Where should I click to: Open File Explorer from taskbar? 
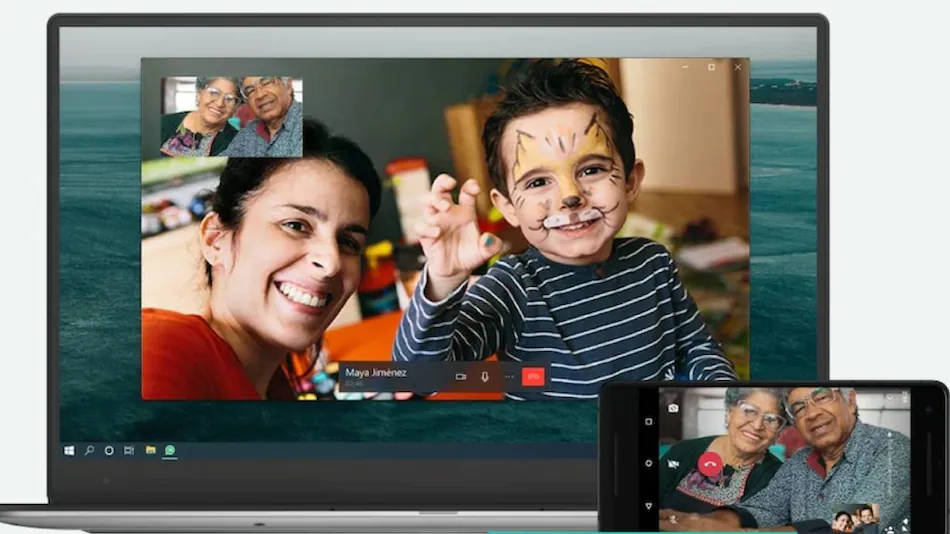(x=150, y=451)
